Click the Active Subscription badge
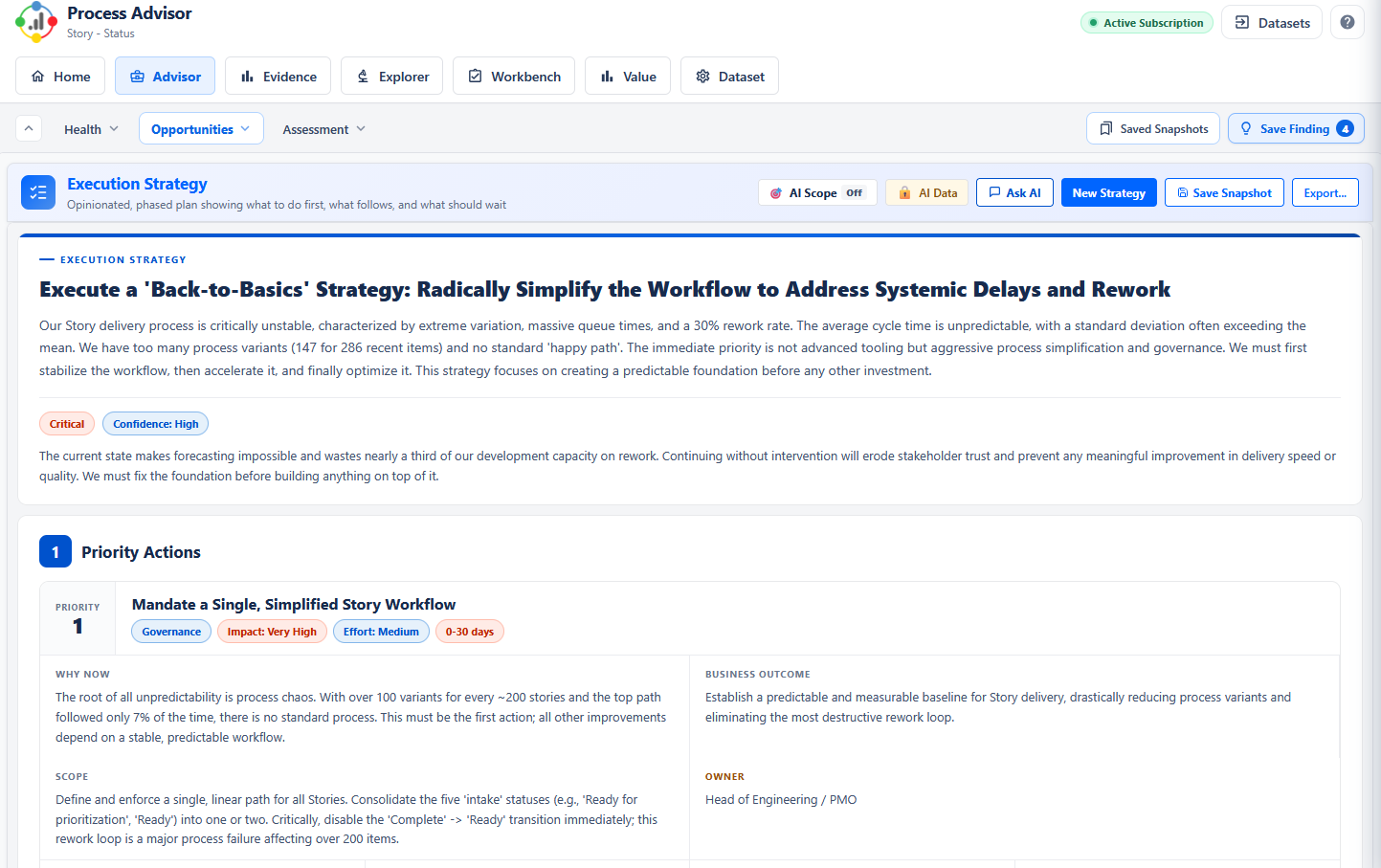This screenshot has height=868, width=1381. point(1147,23)
